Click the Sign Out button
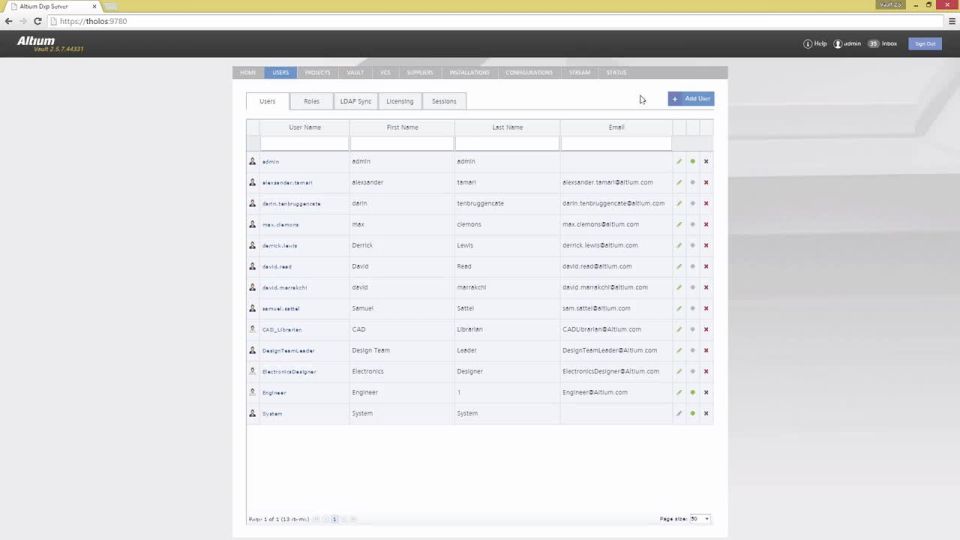 (924, 44)
